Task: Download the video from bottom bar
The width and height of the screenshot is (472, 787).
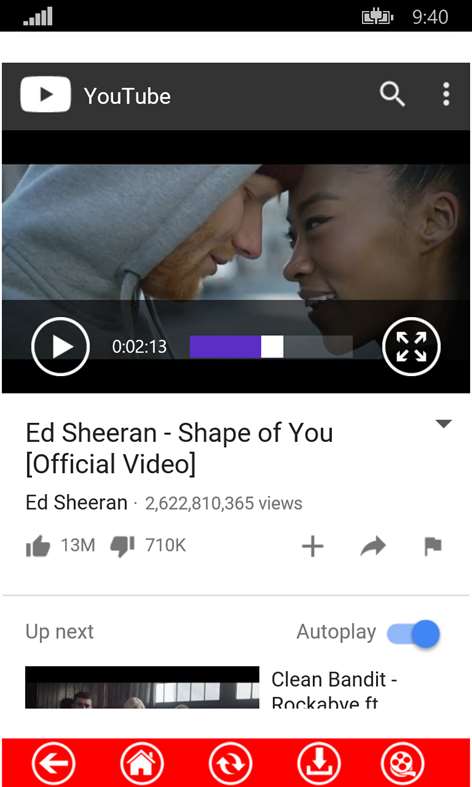Action: click(318, 764)
